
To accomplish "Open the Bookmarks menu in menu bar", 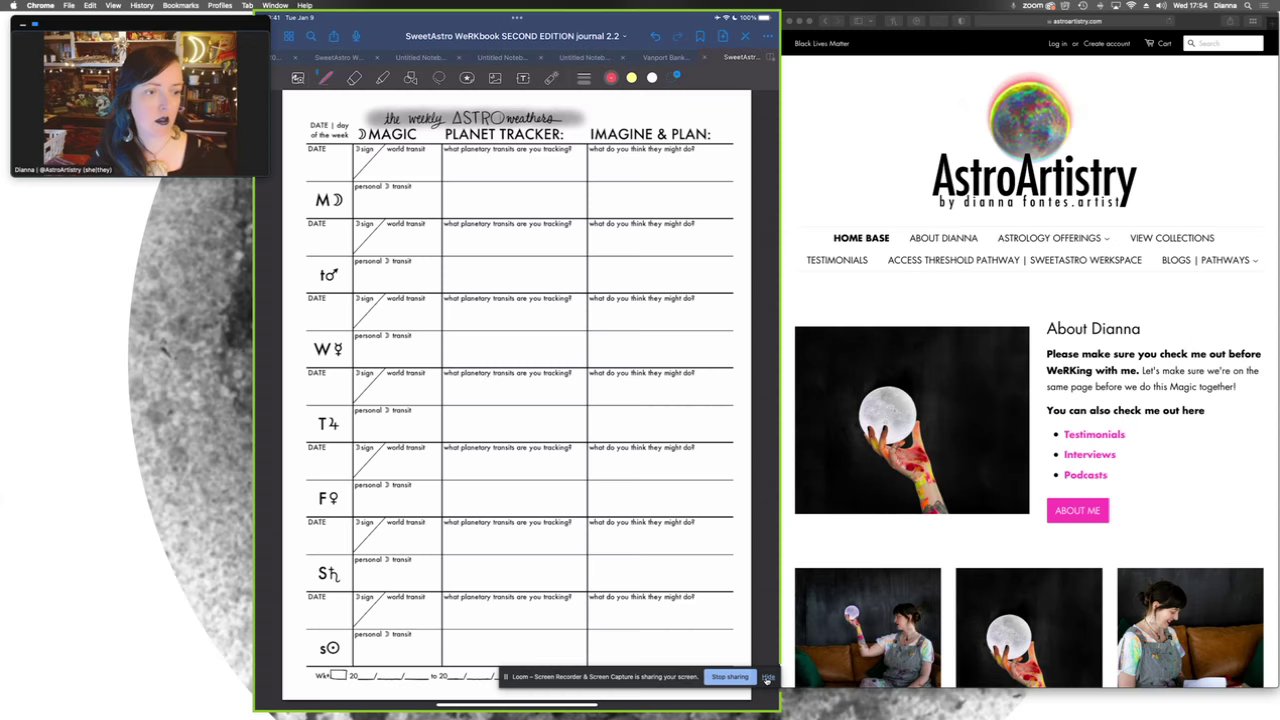I will point(180,5).
